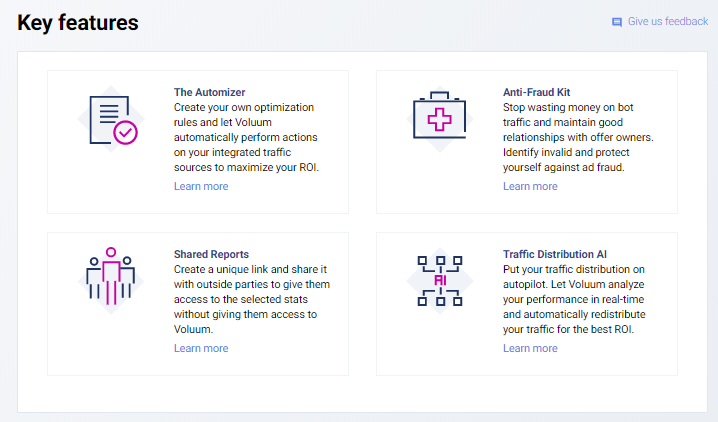Click the Traffic Distribution AI diagram icon
Viewport: 718px width, 422px height.
point(439,279)
